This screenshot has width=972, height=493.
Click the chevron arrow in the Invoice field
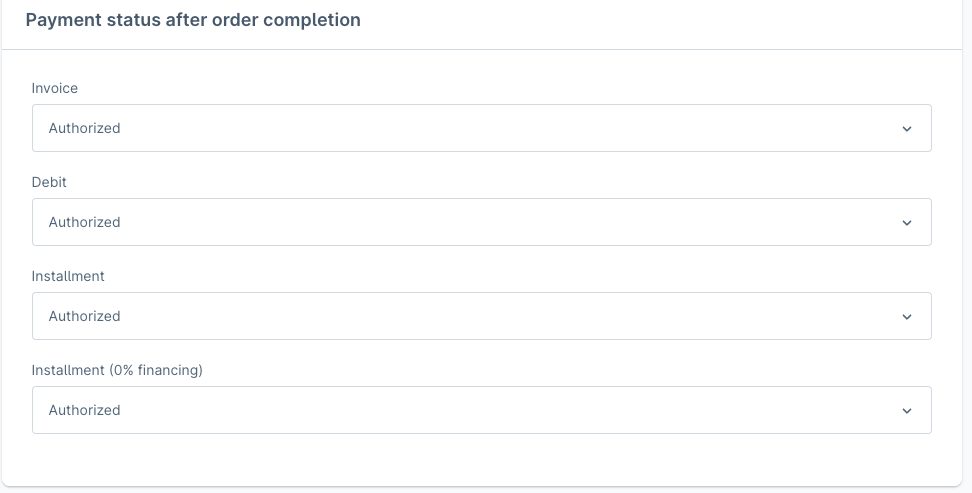coord(906,129)
